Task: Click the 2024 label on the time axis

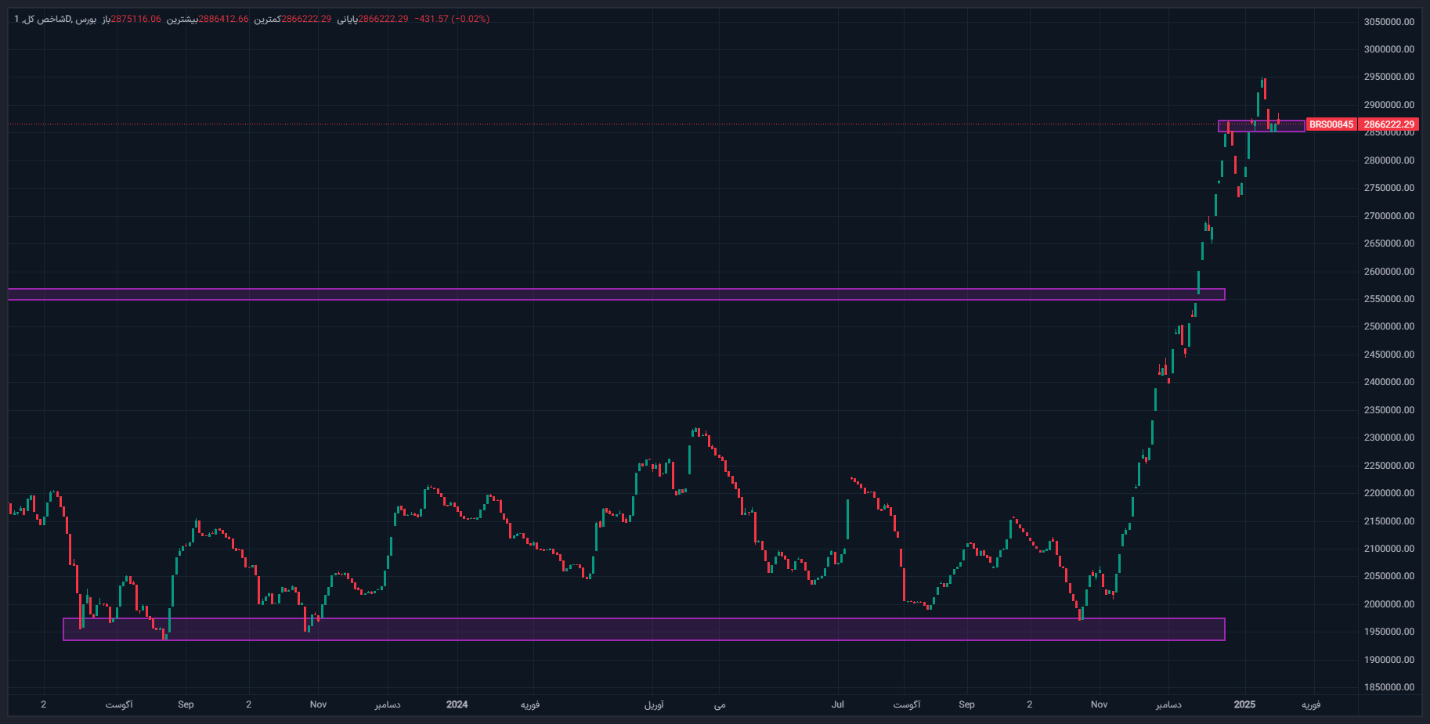Action: tap(457, 705)
